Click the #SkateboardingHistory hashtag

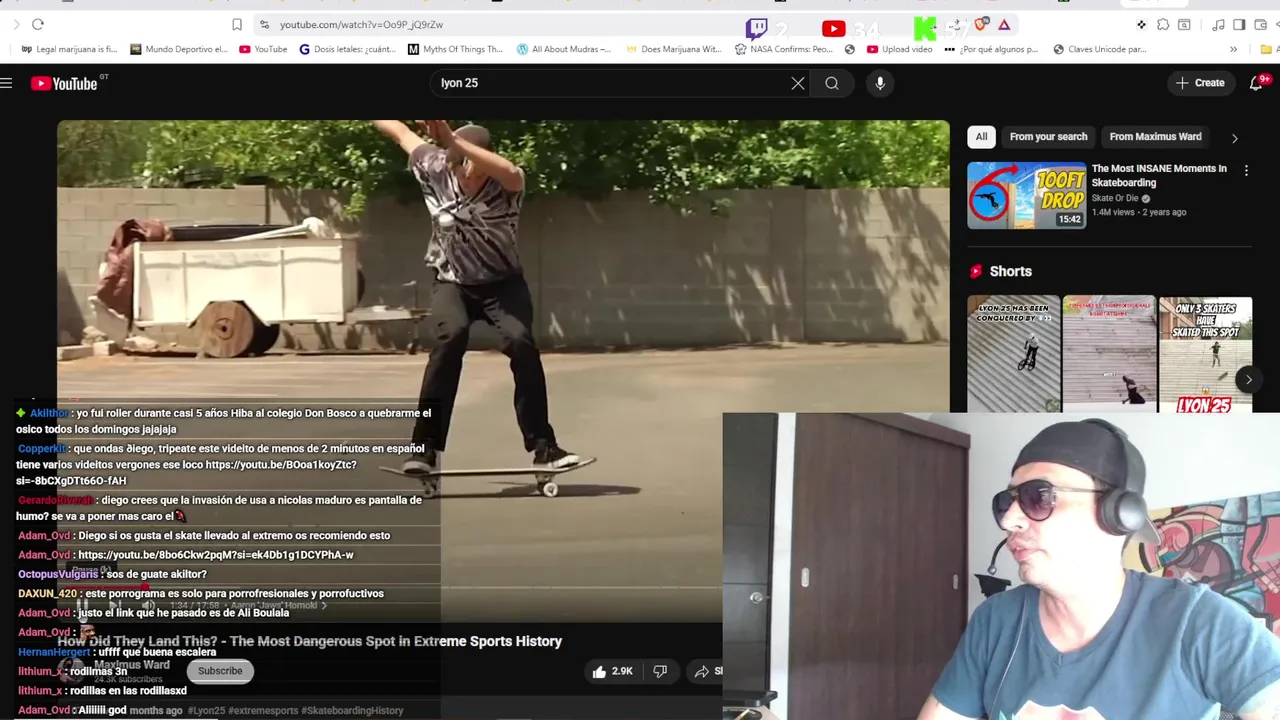(x=353, y=710)
